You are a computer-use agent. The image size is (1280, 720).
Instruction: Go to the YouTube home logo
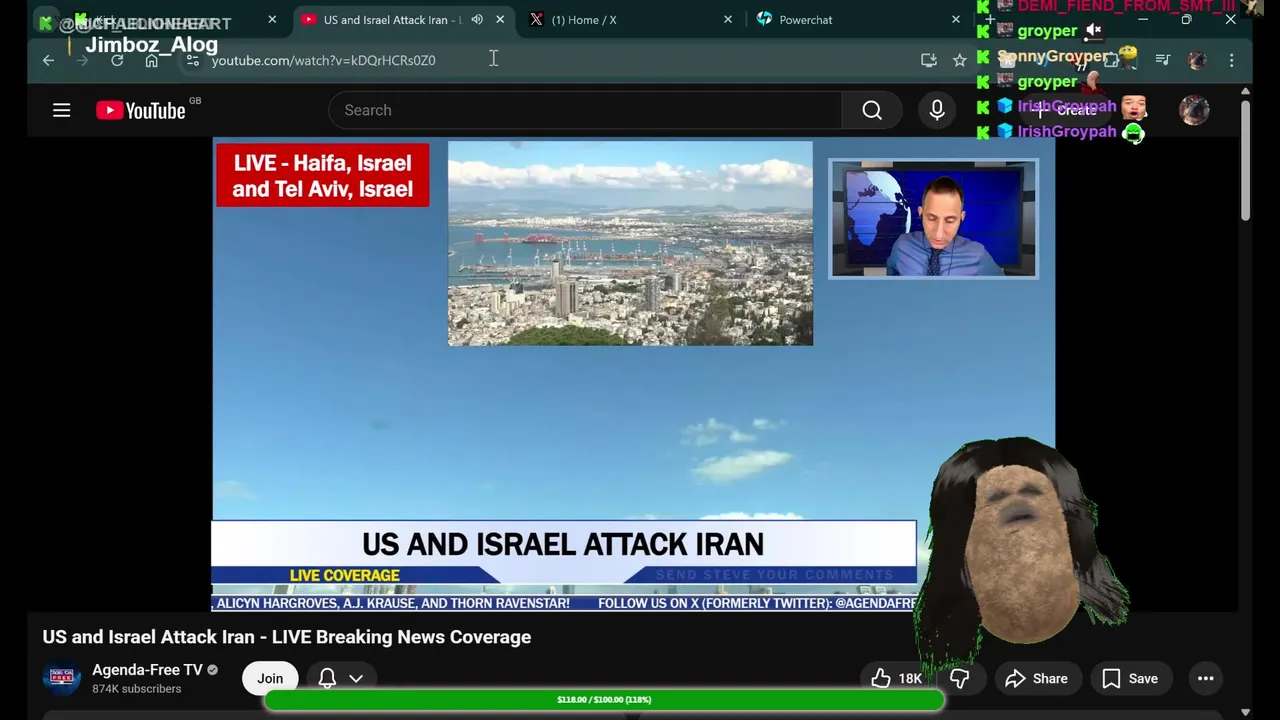click(x=141, y=110)
